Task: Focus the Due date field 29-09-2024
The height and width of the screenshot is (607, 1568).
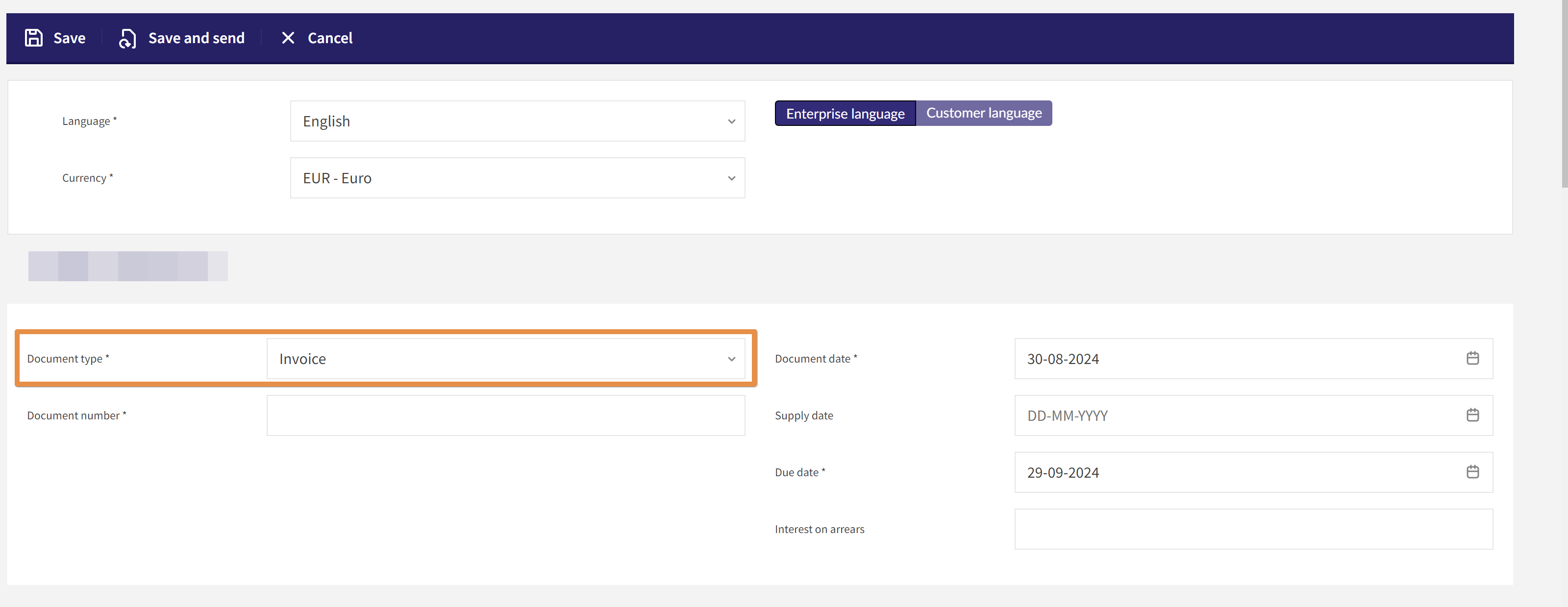Action: 1253,472
